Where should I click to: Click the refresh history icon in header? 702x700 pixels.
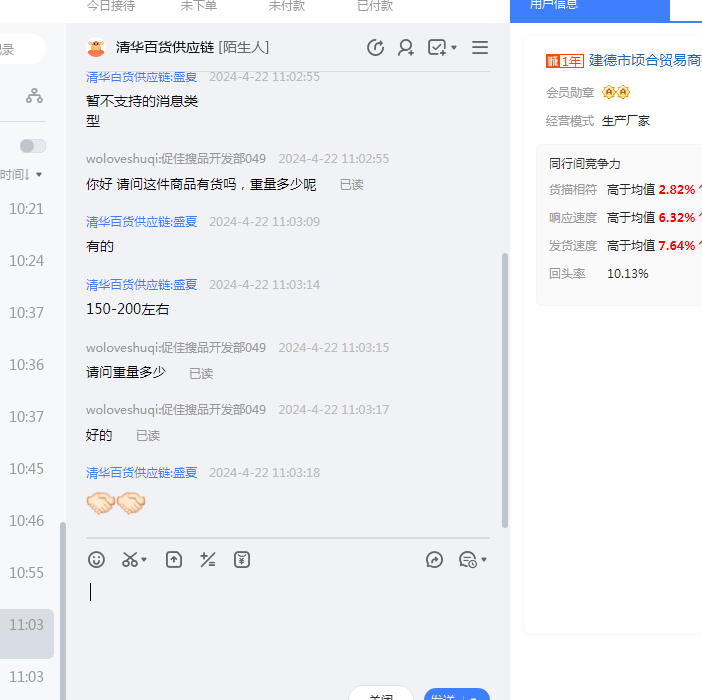pos(375,47)
